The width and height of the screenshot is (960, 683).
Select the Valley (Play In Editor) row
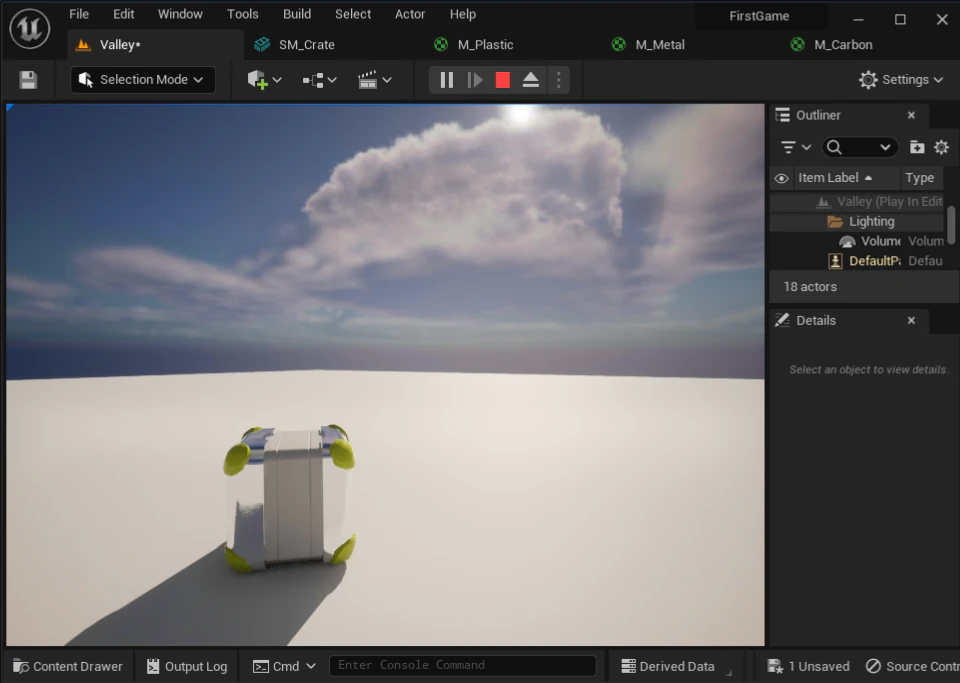[x=857, y=202]
